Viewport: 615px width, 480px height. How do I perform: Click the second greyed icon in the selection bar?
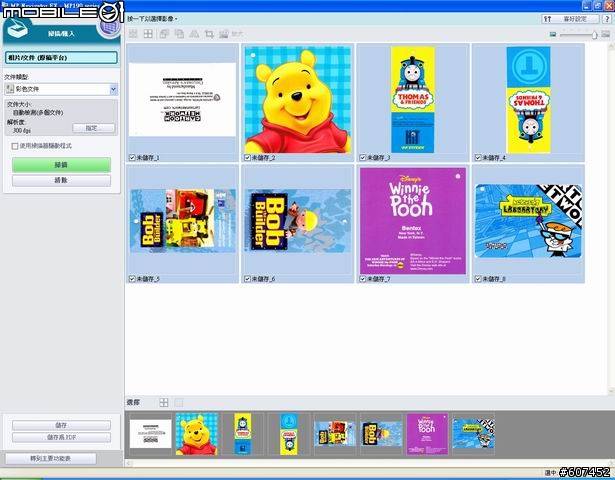179,402
